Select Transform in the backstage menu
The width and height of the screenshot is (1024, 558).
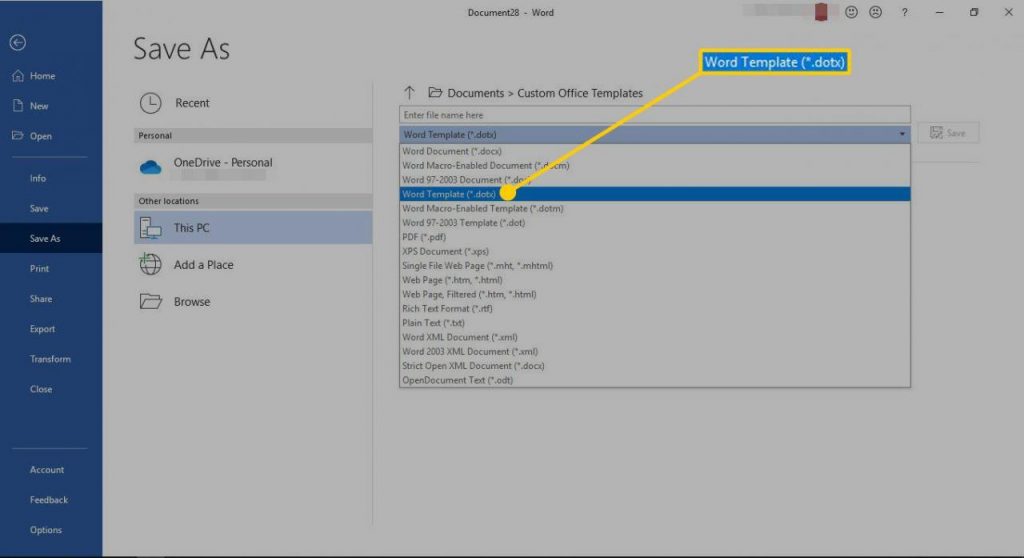(50, 359)
